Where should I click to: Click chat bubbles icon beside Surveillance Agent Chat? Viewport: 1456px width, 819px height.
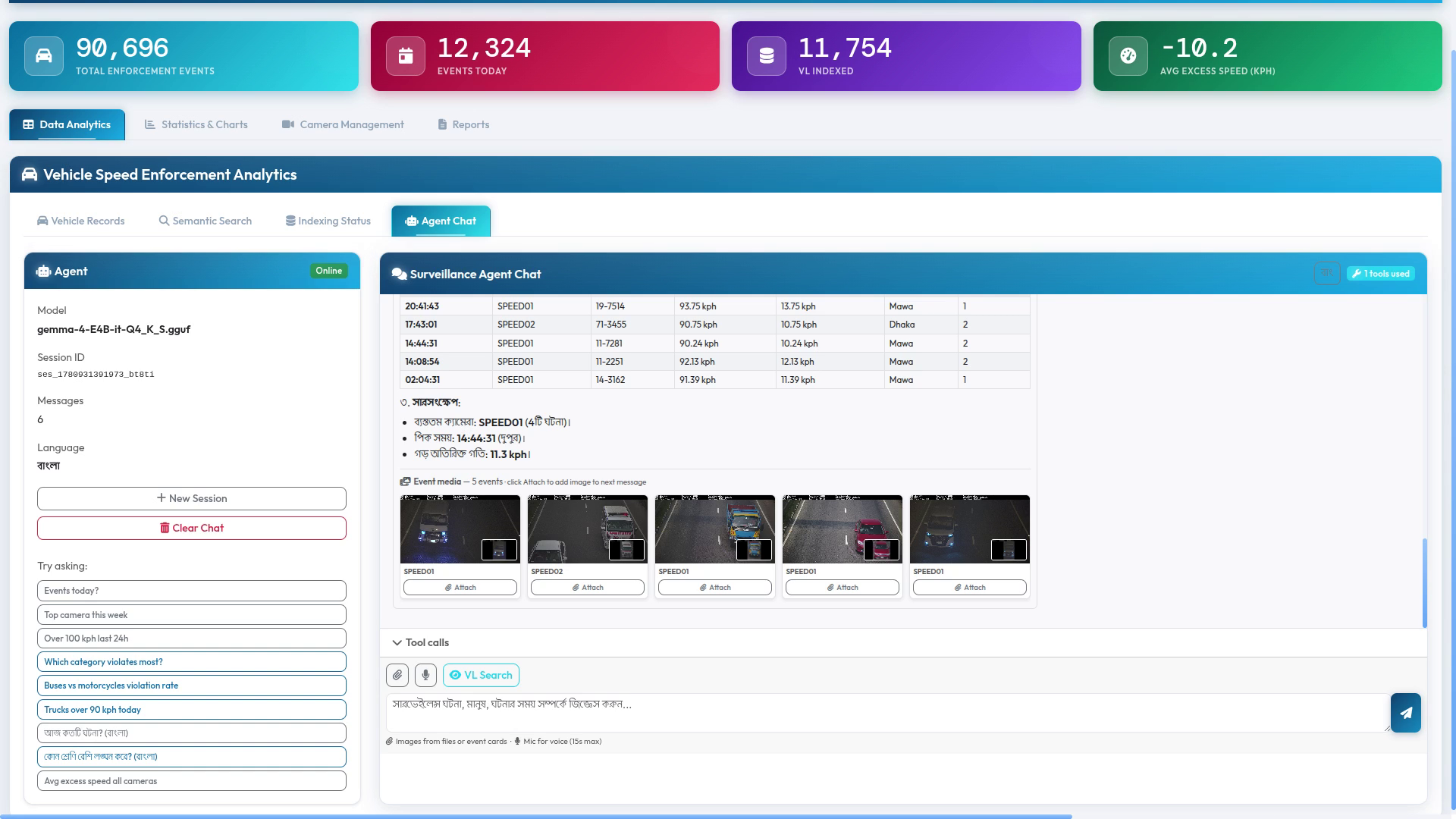tap(399, 275)
